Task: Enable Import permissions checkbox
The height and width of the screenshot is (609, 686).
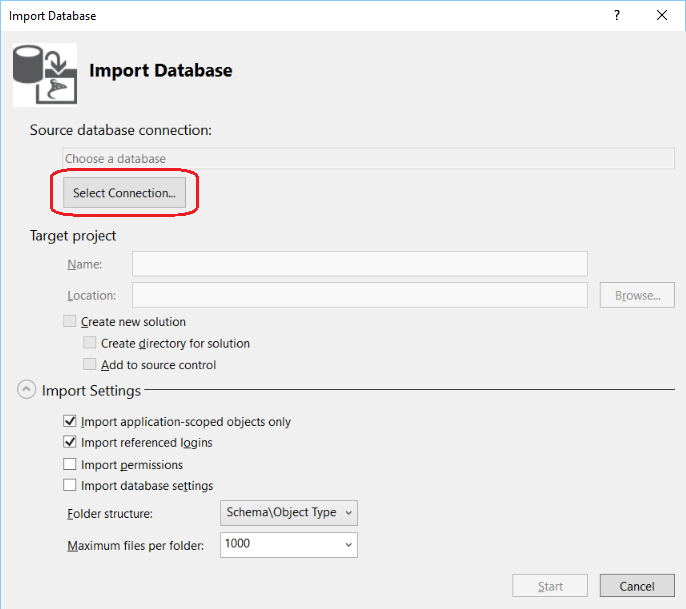Action: (70, 464)
